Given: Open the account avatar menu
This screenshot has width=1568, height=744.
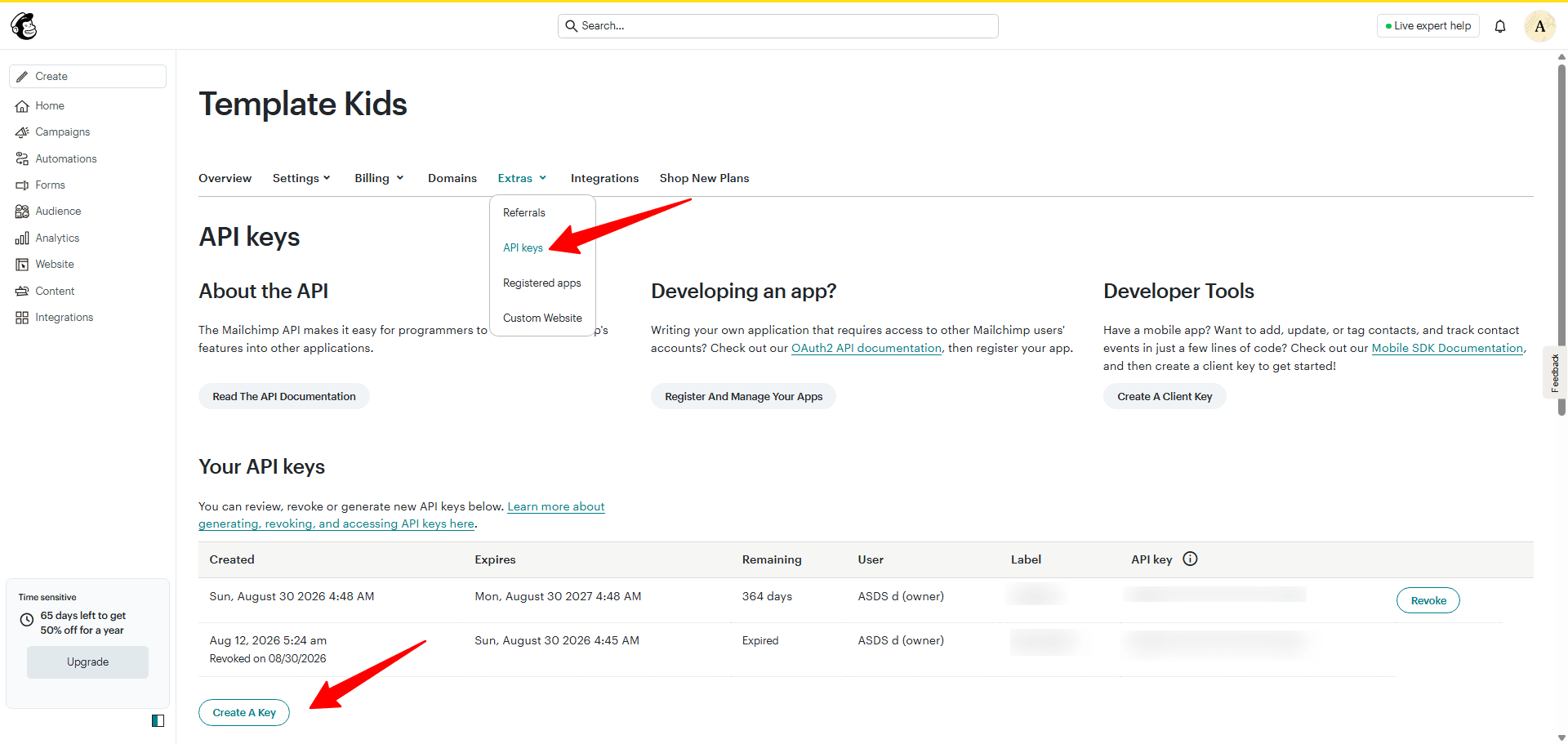Looking at the screenshot, I should 1540,26.
